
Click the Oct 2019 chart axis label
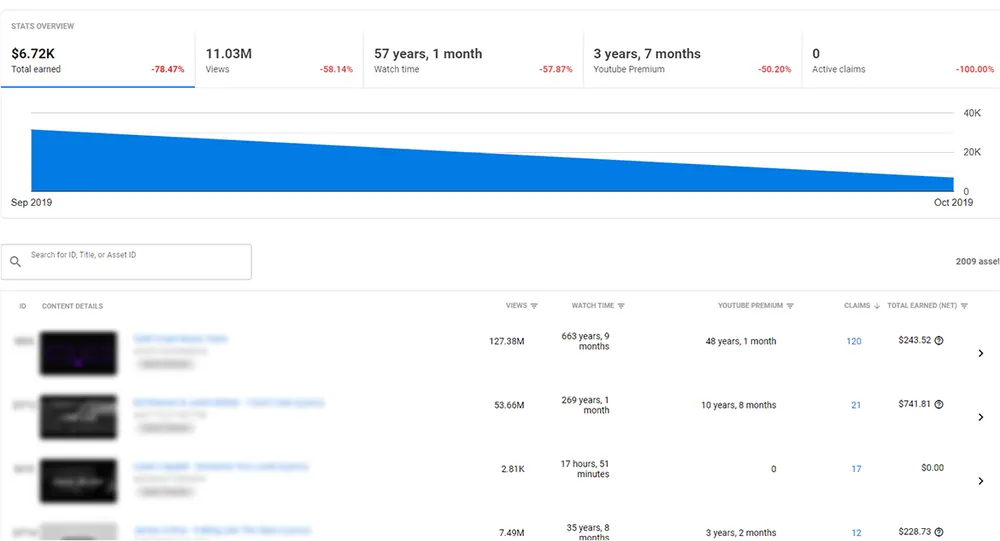point(953,202)
